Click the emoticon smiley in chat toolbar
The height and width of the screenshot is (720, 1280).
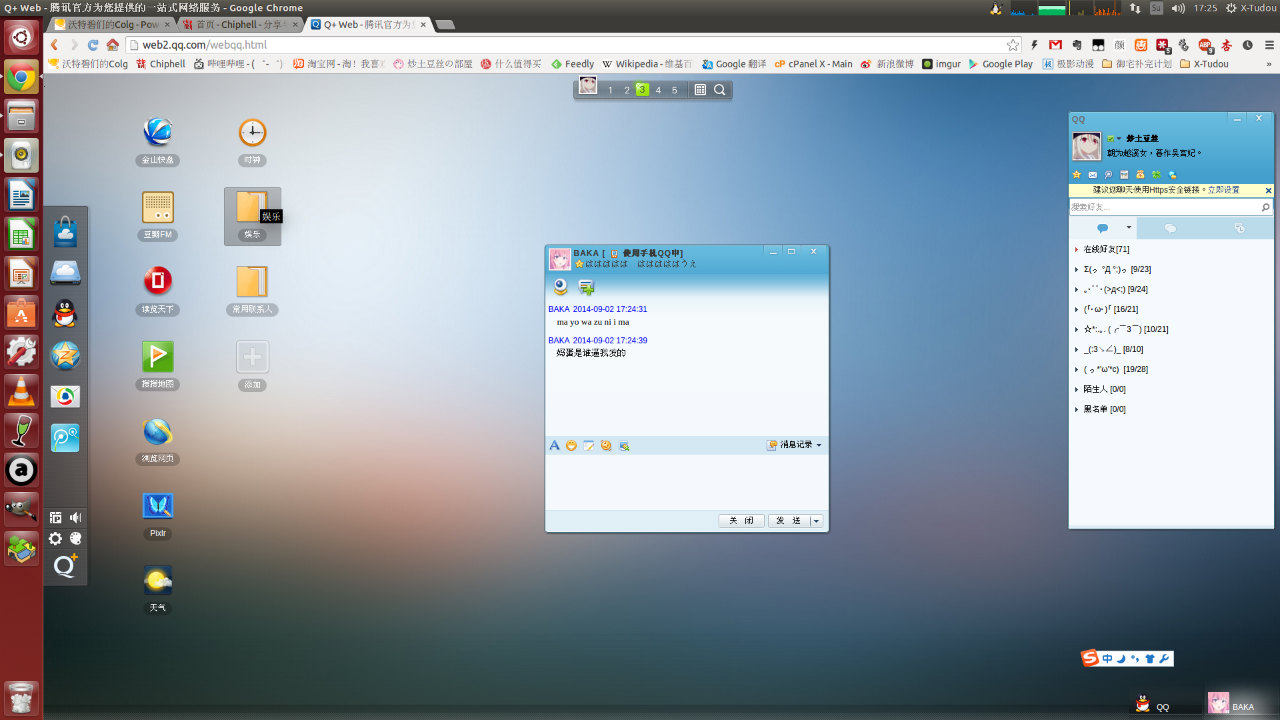(571, 445)
